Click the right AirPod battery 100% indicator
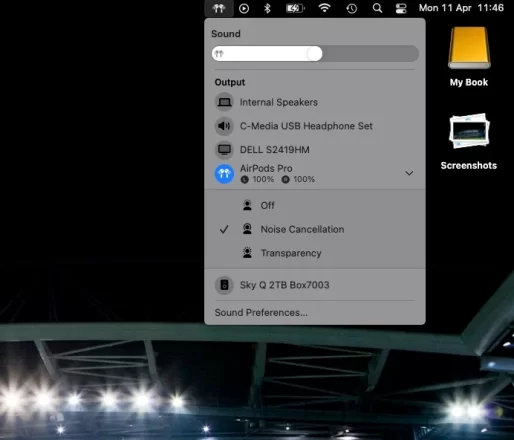514x440 pixels. point(298,179)
